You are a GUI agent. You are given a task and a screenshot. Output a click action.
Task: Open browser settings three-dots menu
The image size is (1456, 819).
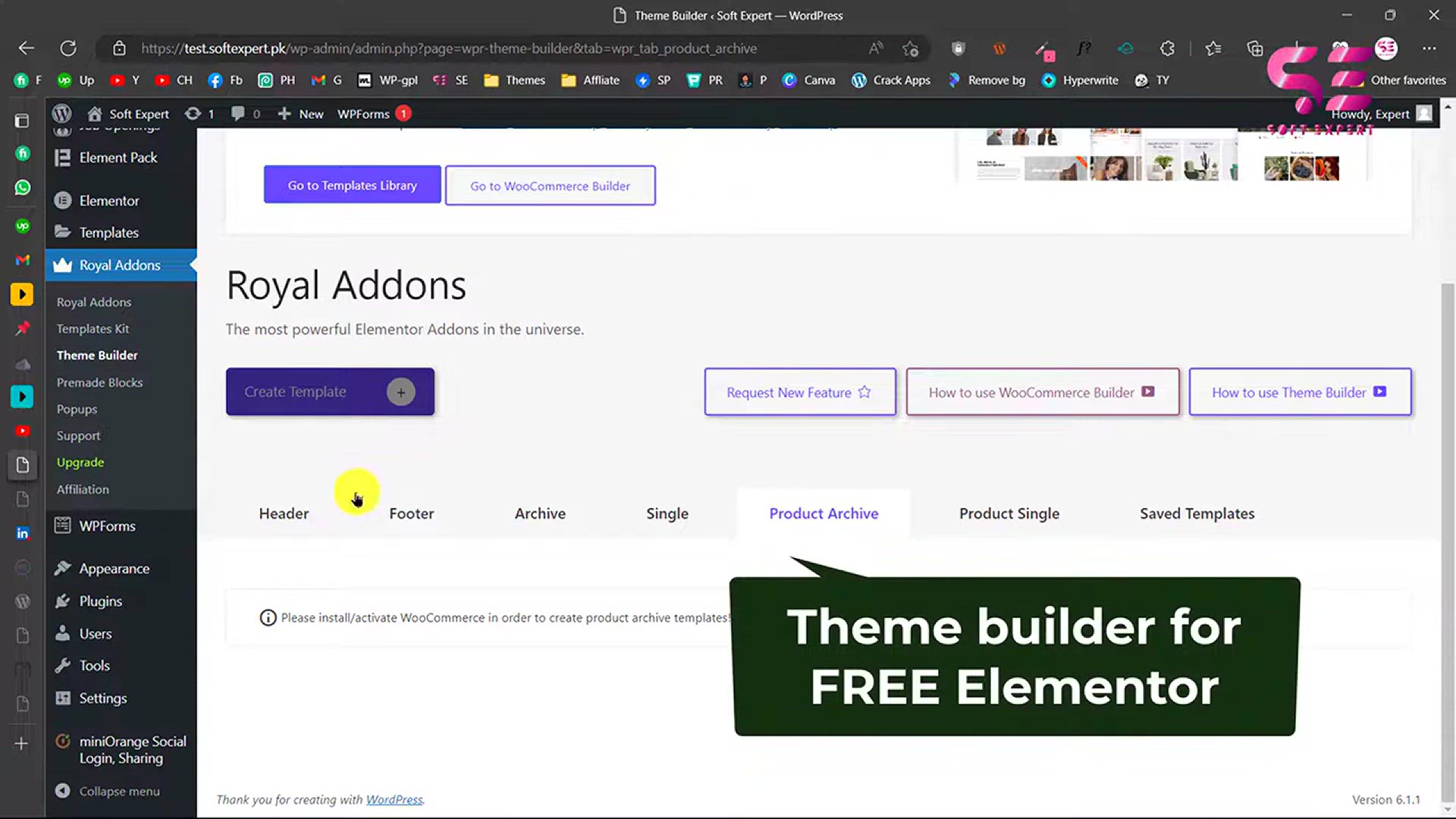pos(1429,49)
